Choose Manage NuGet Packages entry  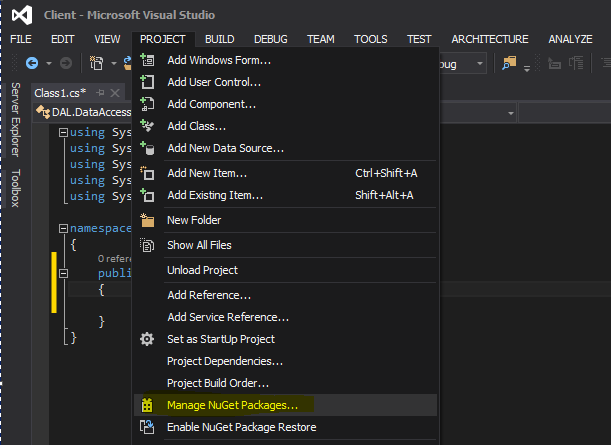pos(286,405)
